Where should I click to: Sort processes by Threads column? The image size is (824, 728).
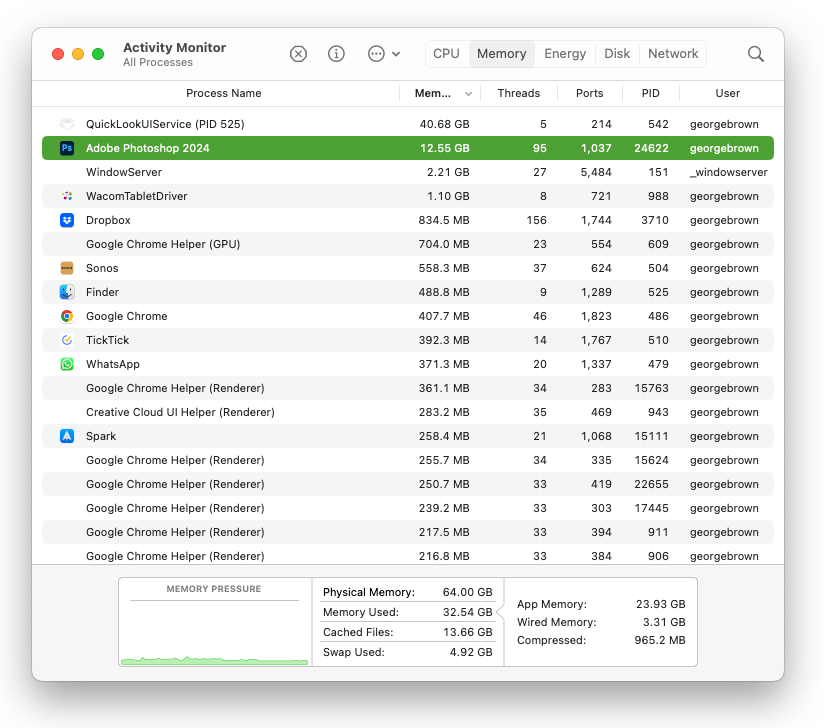click(x=518, y=93)
